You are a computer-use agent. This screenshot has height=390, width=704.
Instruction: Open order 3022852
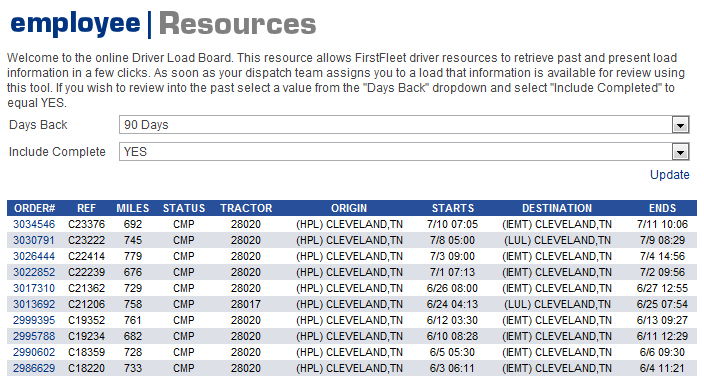click(x=34, y=272)
